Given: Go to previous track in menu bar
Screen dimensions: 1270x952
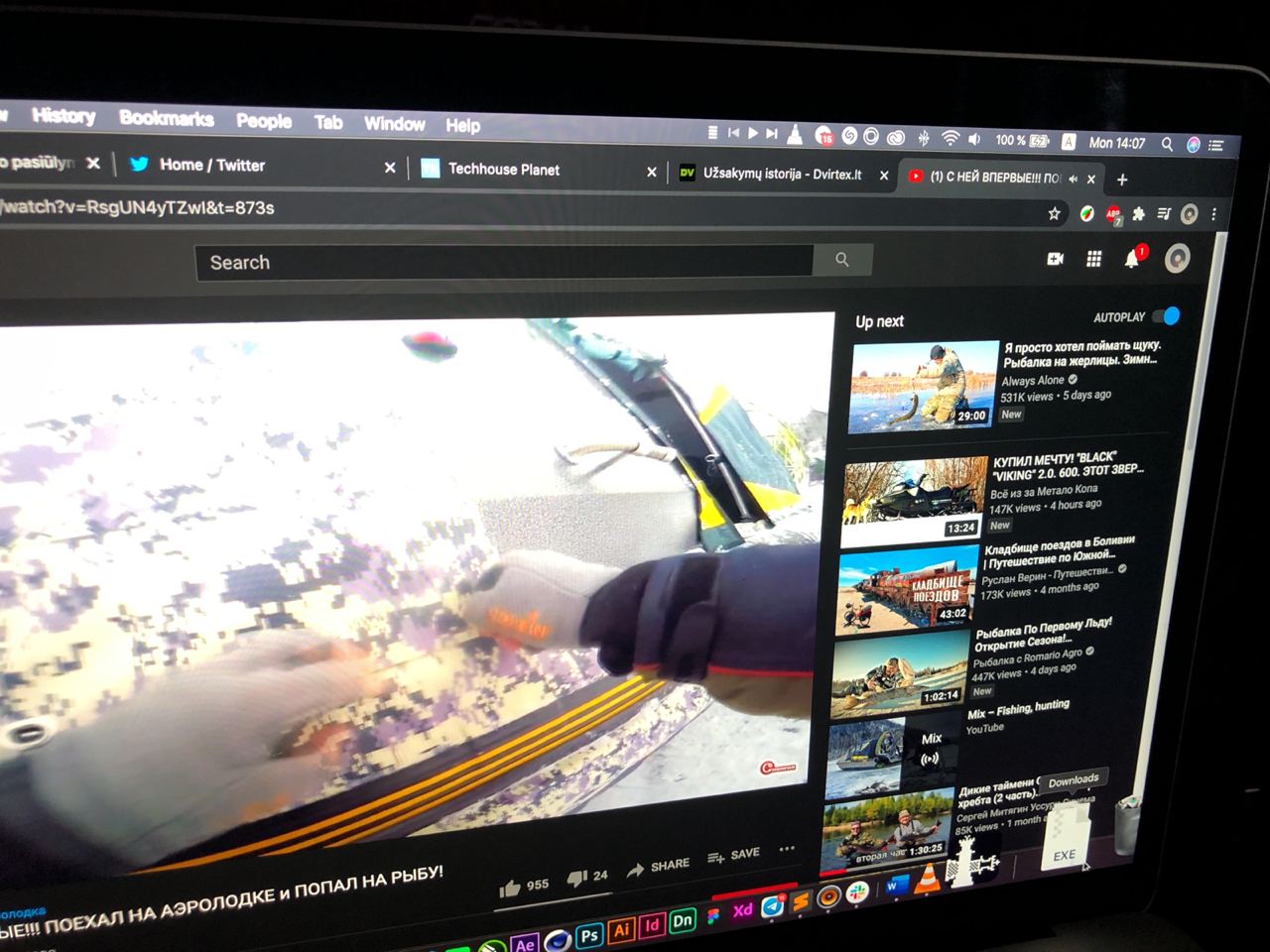Looking at the screenshot, I should pyautogui.click(x=734, y=132).
